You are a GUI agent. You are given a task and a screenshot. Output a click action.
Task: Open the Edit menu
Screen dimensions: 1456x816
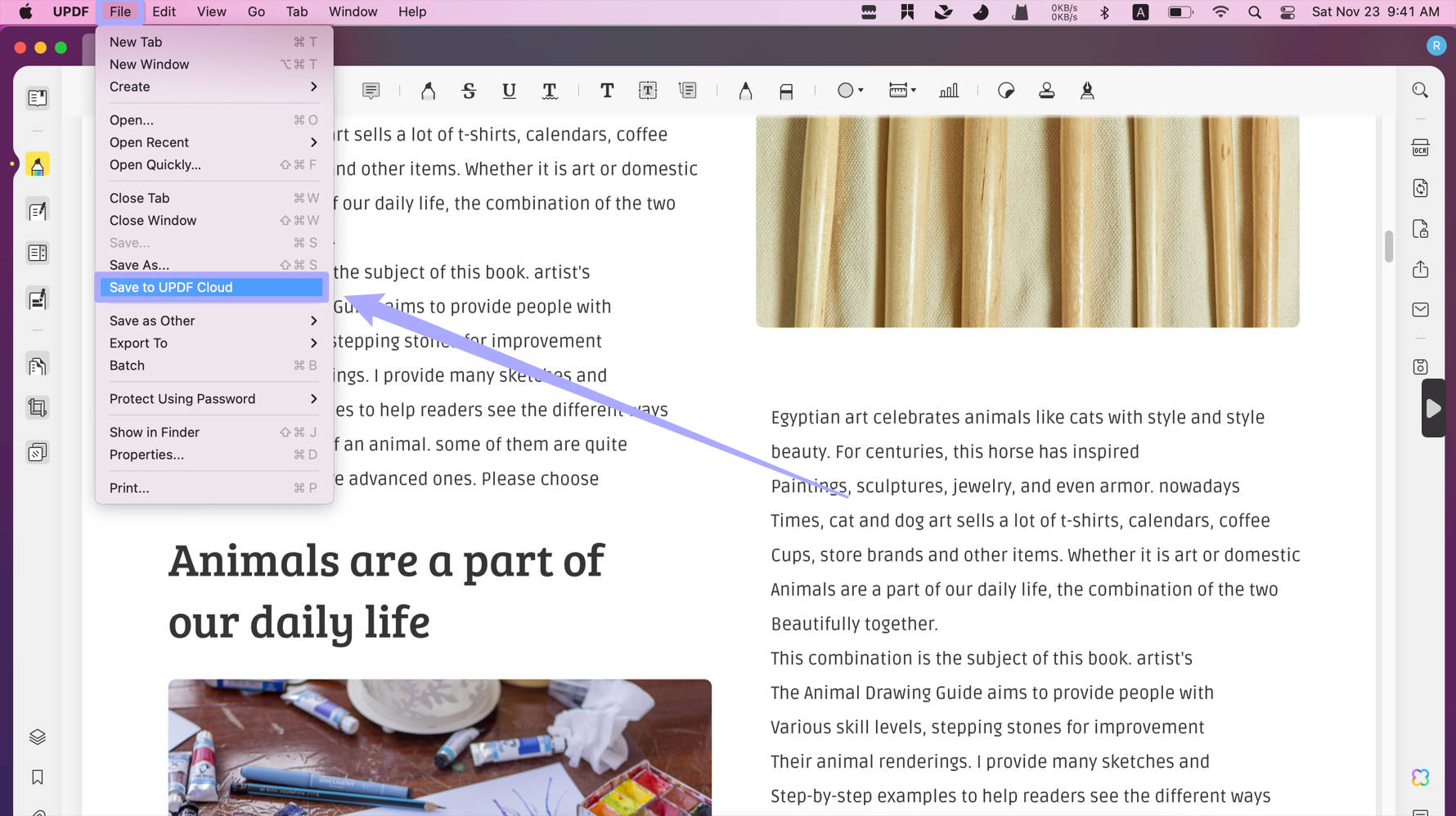click(164, 11)
